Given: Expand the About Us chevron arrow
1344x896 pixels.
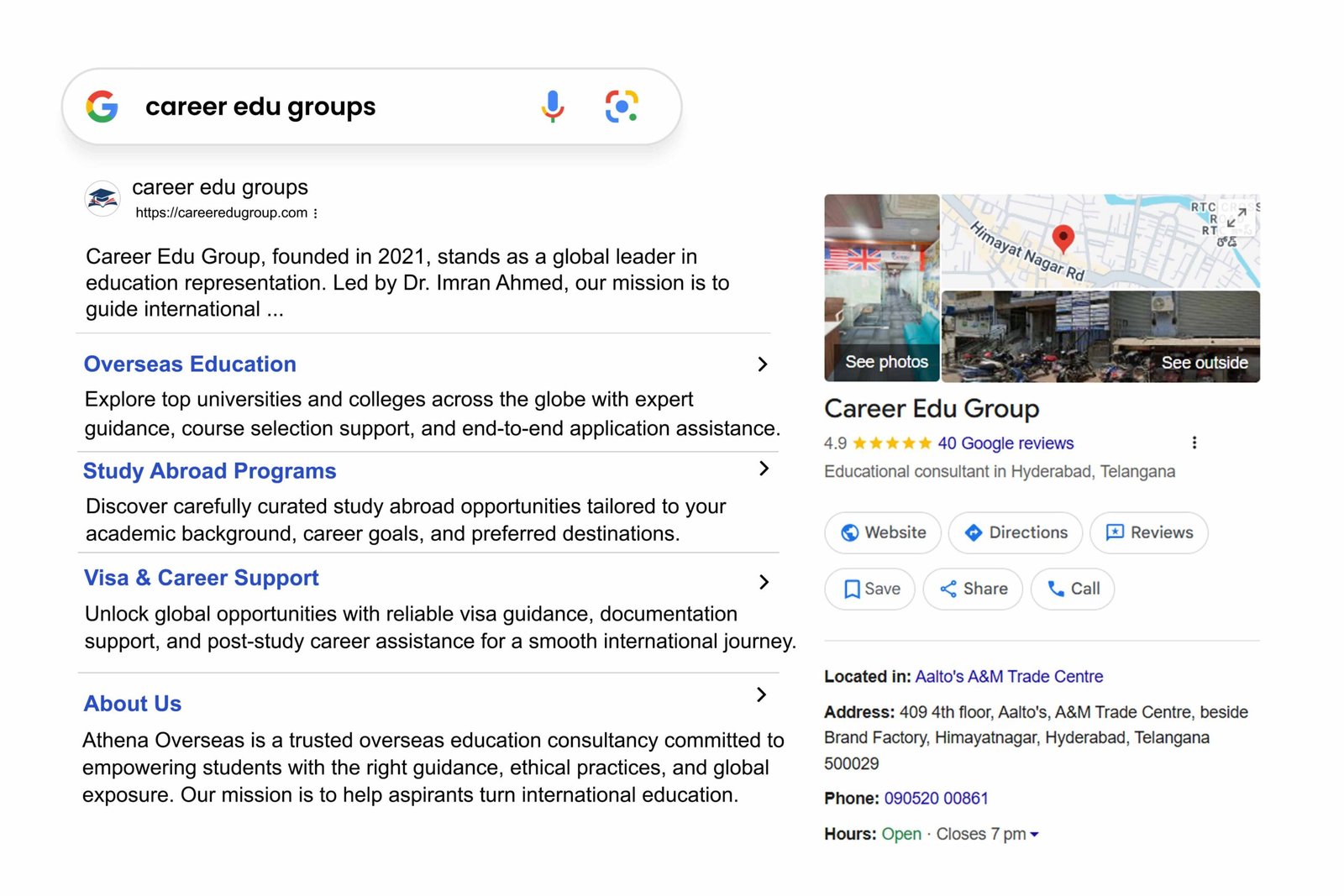Looking at the screenshot, I should point(761,694).
